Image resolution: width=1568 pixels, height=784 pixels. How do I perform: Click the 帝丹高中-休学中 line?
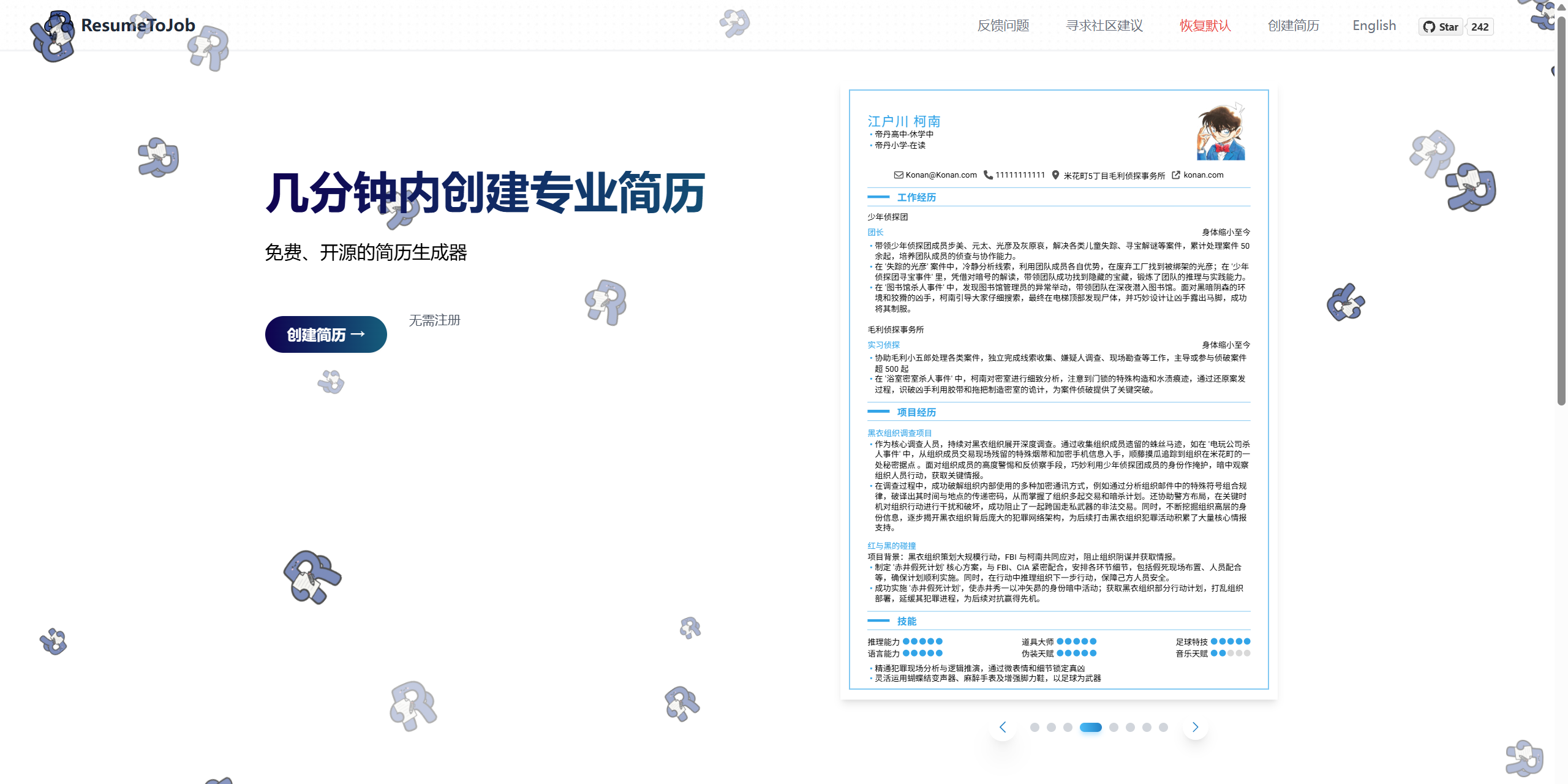904,134
